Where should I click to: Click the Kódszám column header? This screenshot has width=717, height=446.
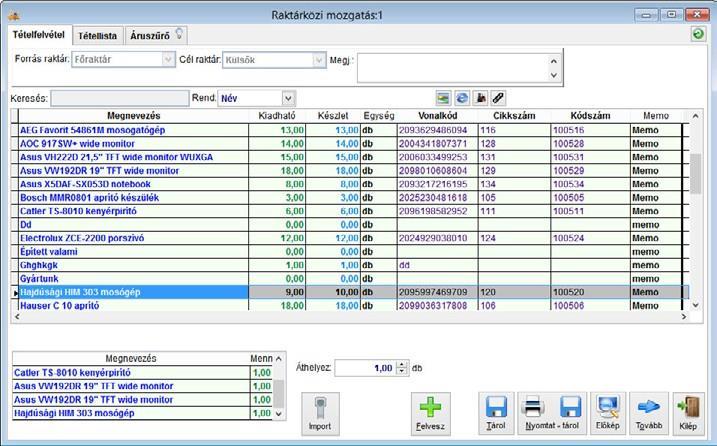point(590,116)
